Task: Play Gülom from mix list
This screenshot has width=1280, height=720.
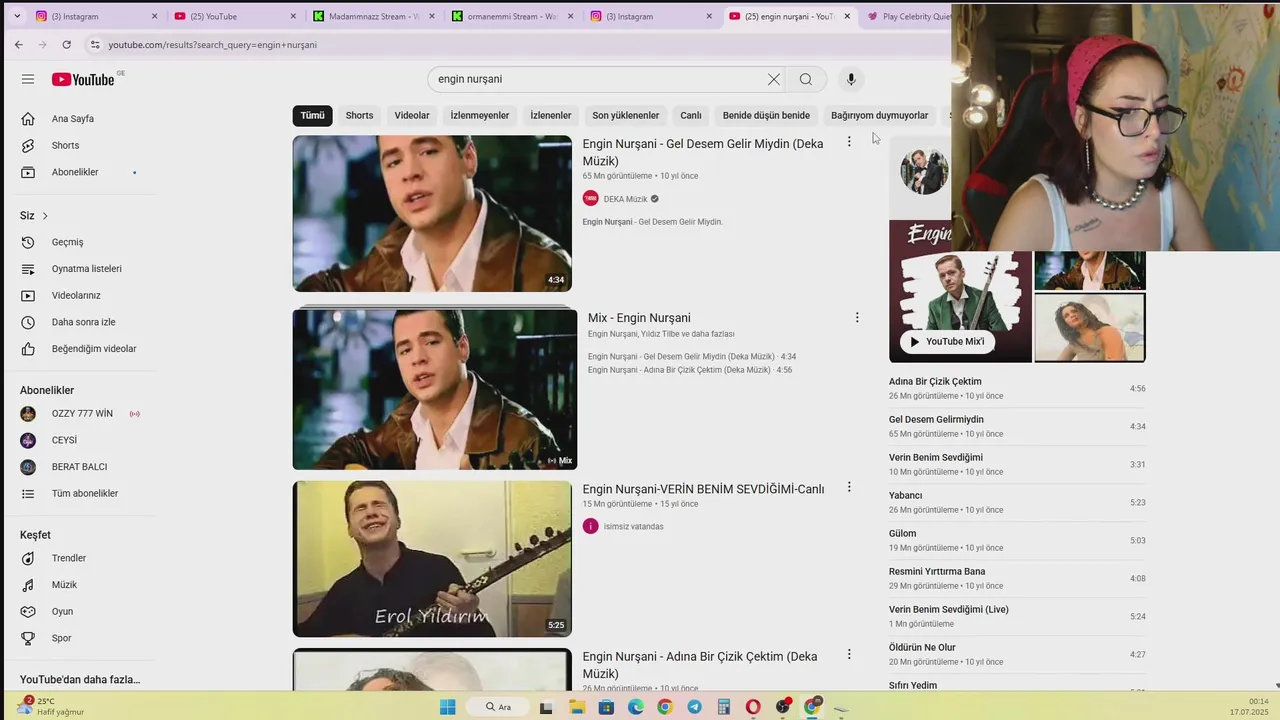Action: 1017,540
